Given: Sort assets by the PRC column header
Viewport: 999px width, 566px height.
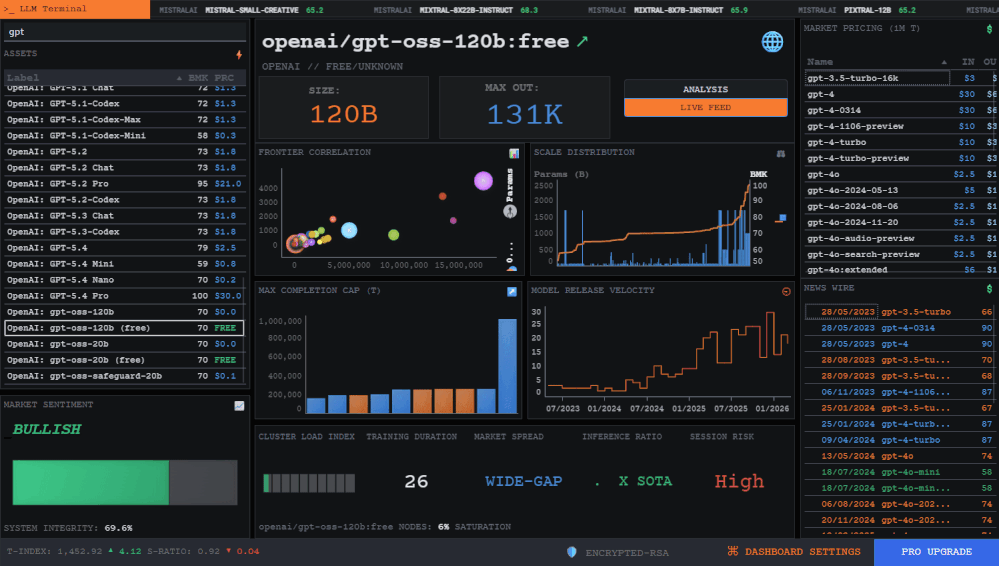Looking at the screenshot, I should pyautogui.click(x=225, y=78).
